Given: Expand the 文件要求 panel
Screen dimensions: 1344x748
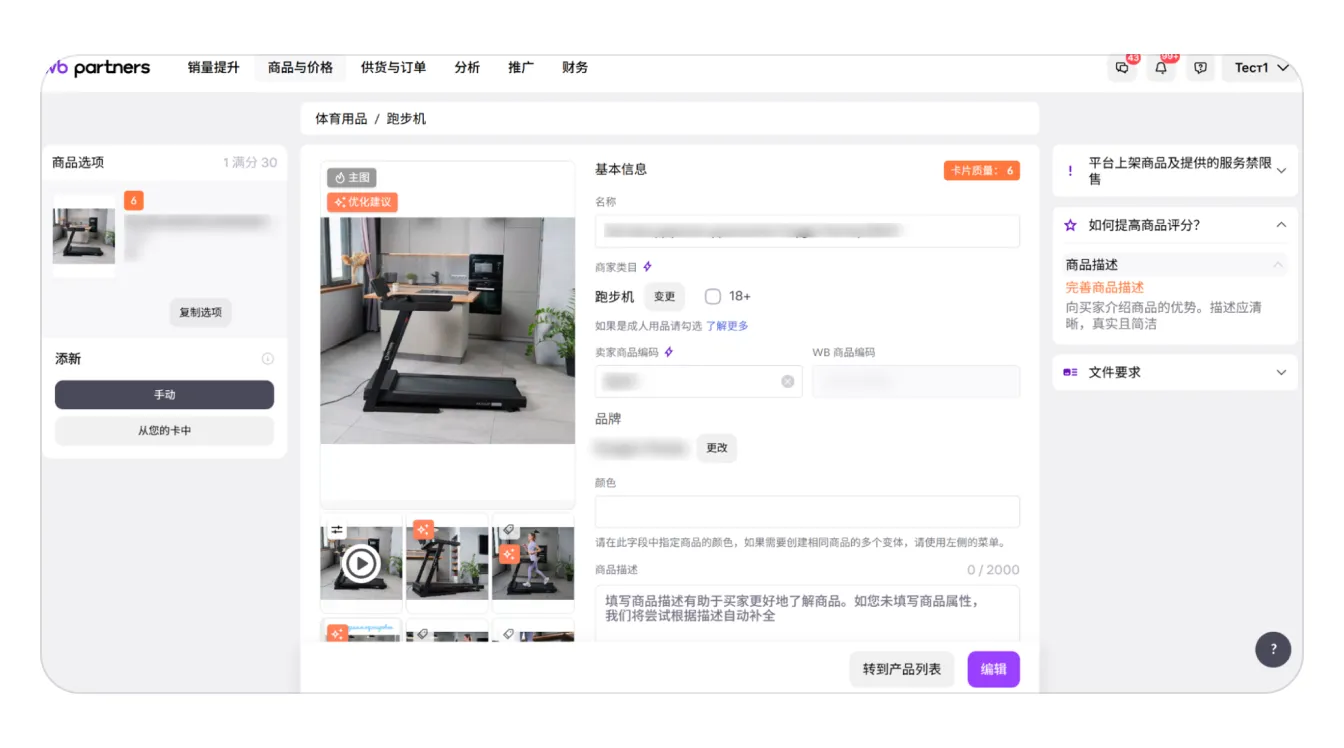Looking at the screenshot, I should coord(1281,372).
